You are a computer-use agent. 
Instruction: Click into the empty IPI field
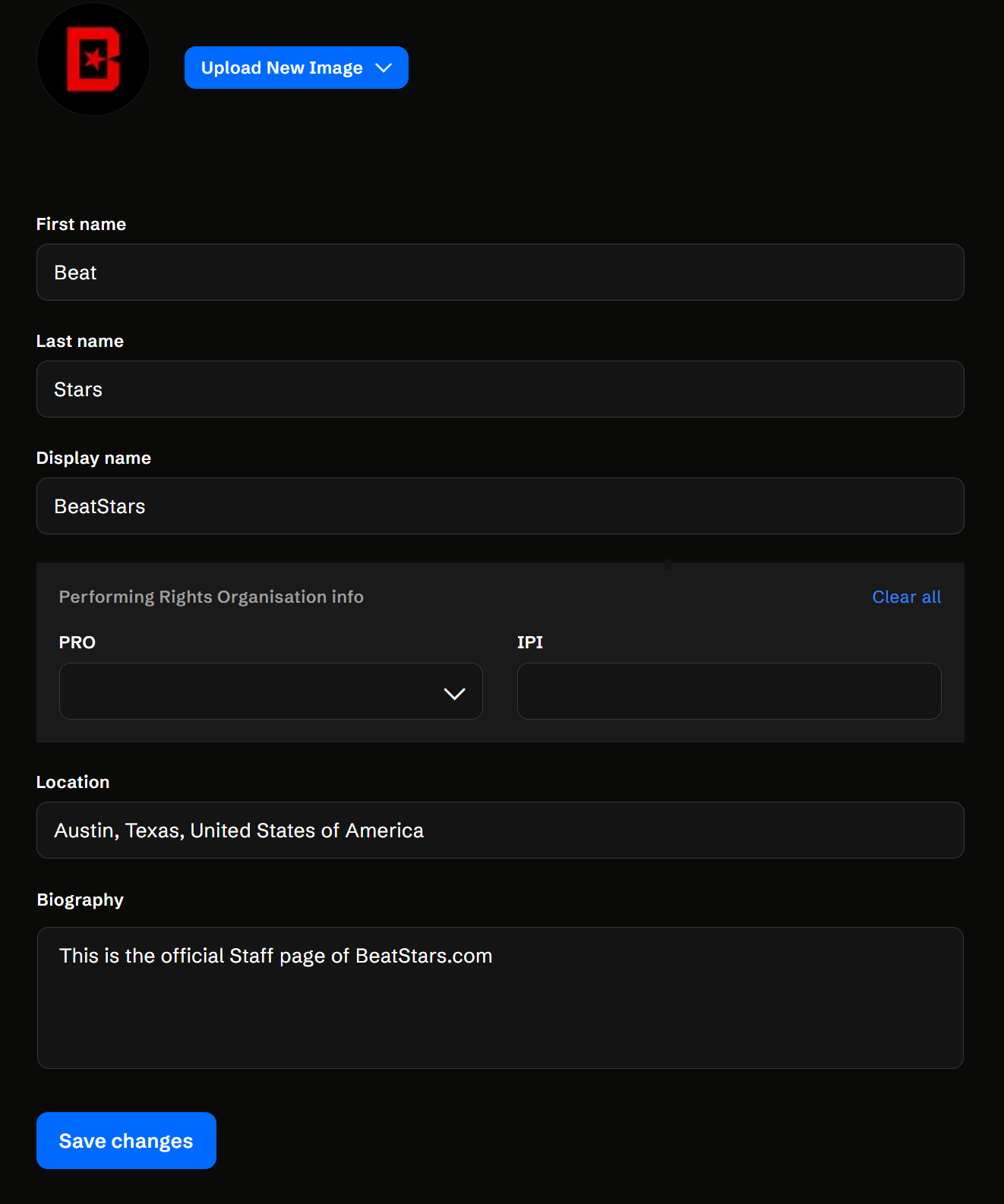click(x=729, y=692)
